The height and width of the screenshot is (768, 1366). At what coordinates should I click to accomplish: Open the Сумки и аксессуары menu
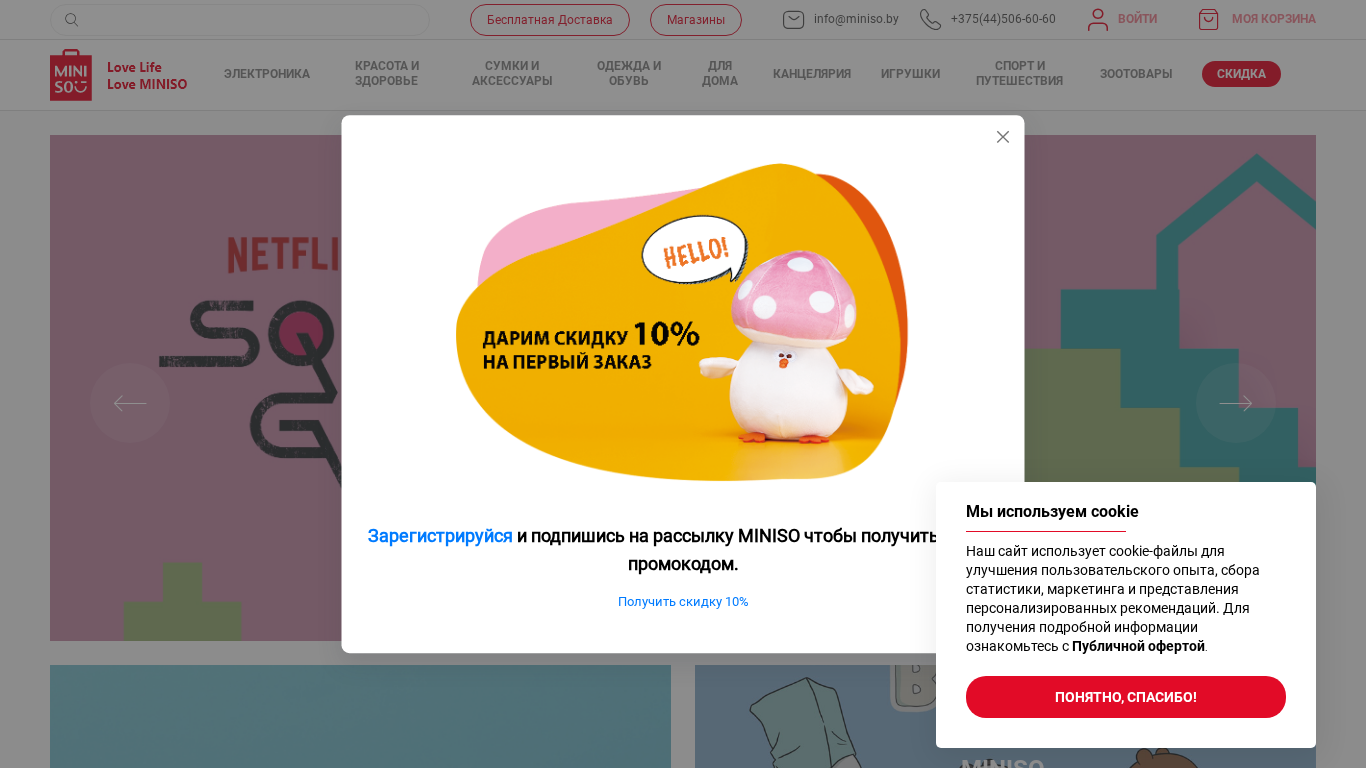(512, 74)
